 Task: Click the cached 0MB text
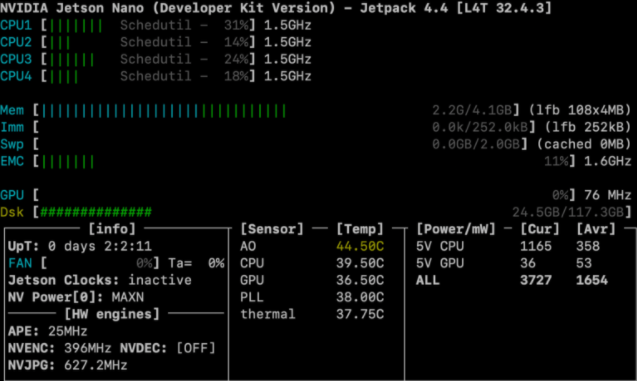(584, 145)
